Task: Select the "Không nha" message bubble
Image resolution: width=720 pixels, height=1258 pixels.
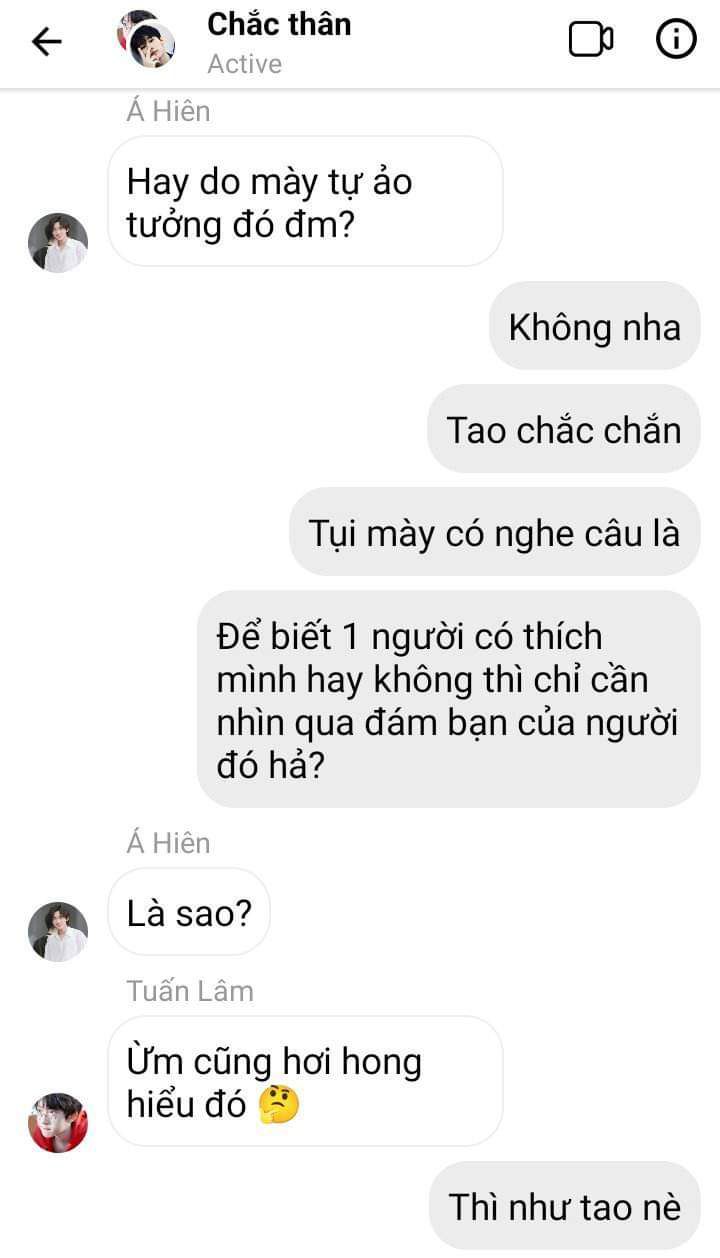Action: coord(595,327)
